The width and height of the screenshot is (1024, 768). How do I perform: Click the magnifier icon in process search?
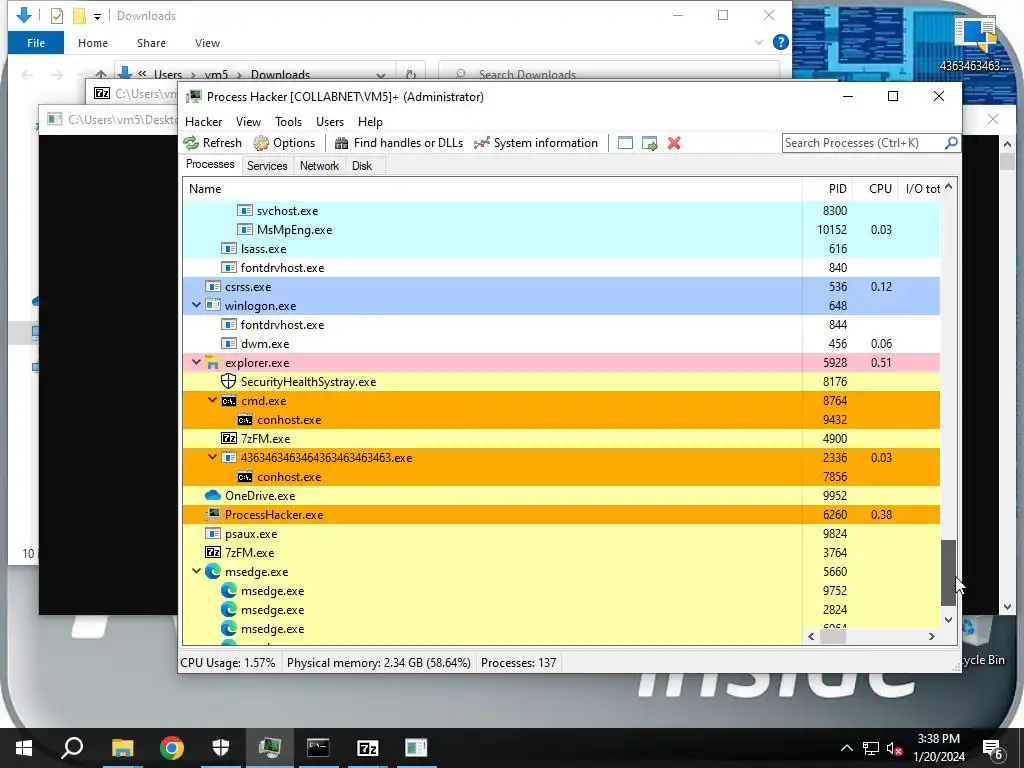click(951, 142)
